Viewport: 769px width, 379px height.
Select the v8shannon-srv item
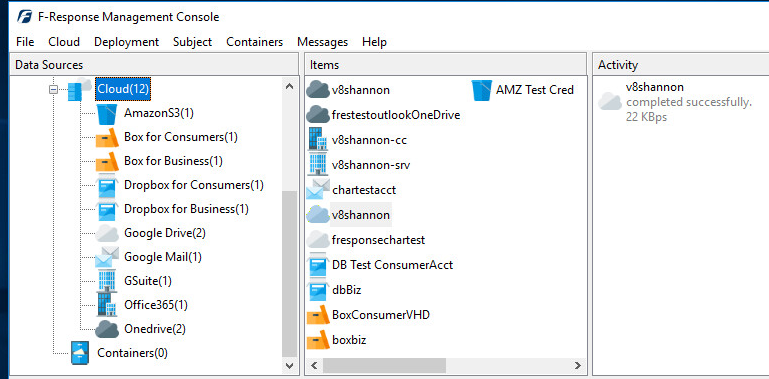pyautogui.click(x=371, y=165)
